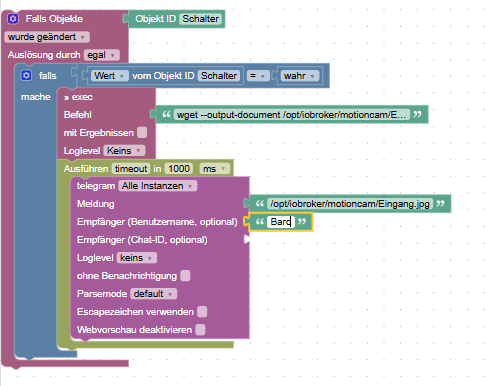Edit the 1000 delay value

179,169
